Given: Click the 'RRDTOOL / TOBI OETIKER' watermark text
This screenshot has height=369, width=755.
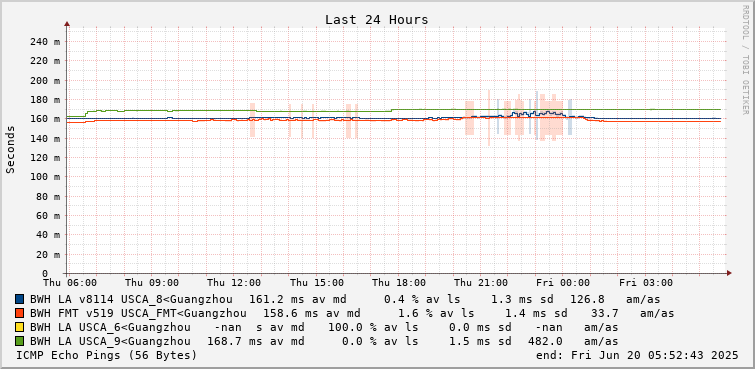Looking at the screenshot, I should point(745,60).
